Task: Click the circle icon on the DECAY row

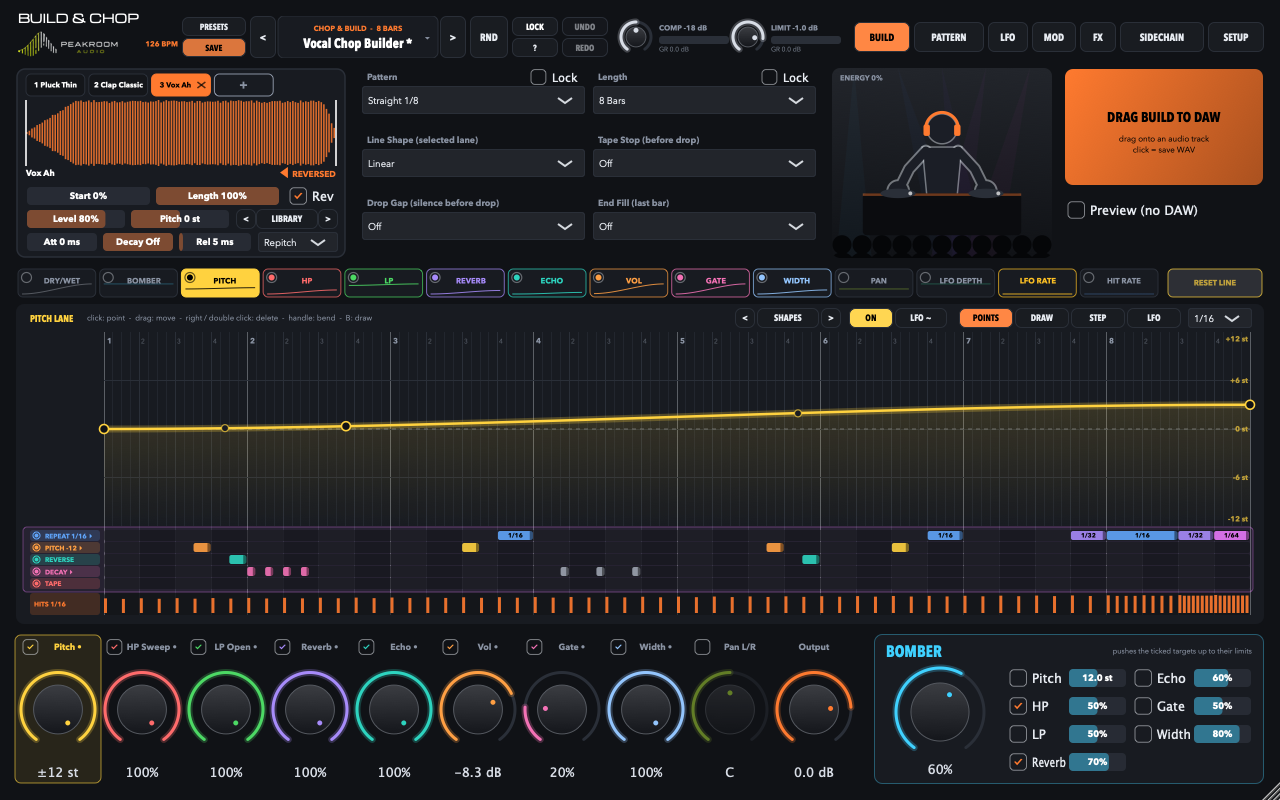Action: 37,572
